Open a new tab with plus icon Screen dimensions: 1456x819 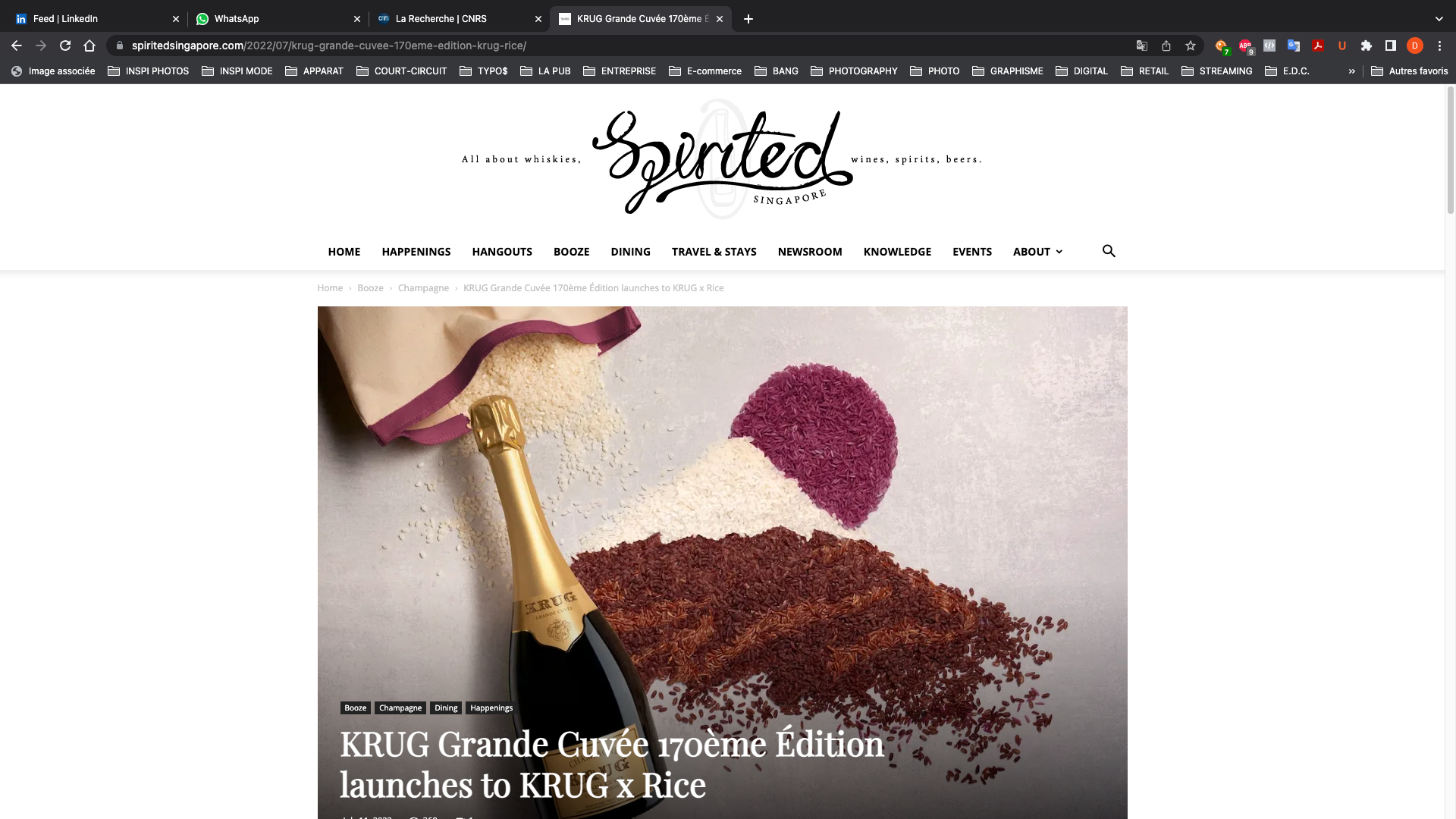click(x=748, y=19)
